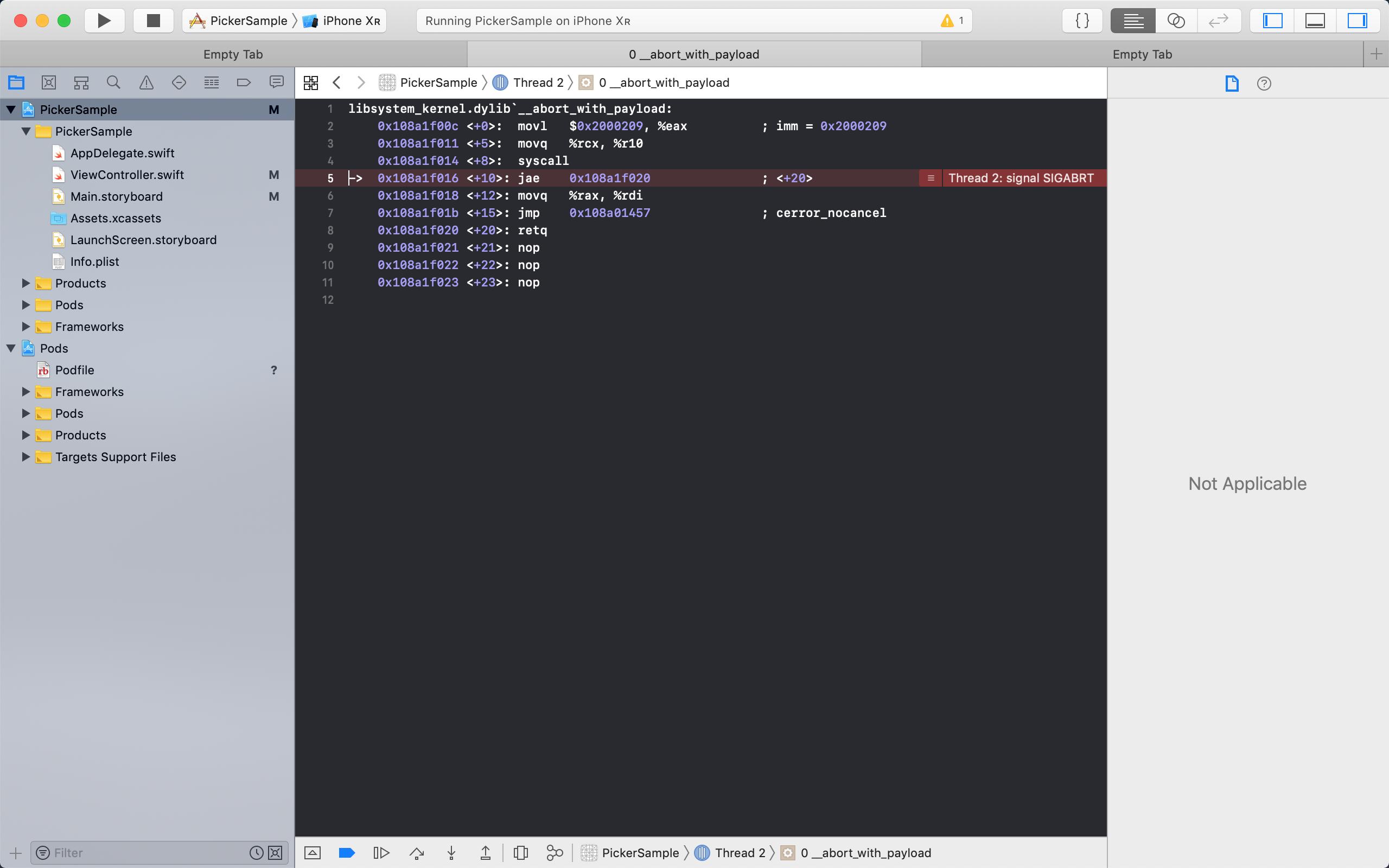Click the step into debugger icon

coord(451,852)
